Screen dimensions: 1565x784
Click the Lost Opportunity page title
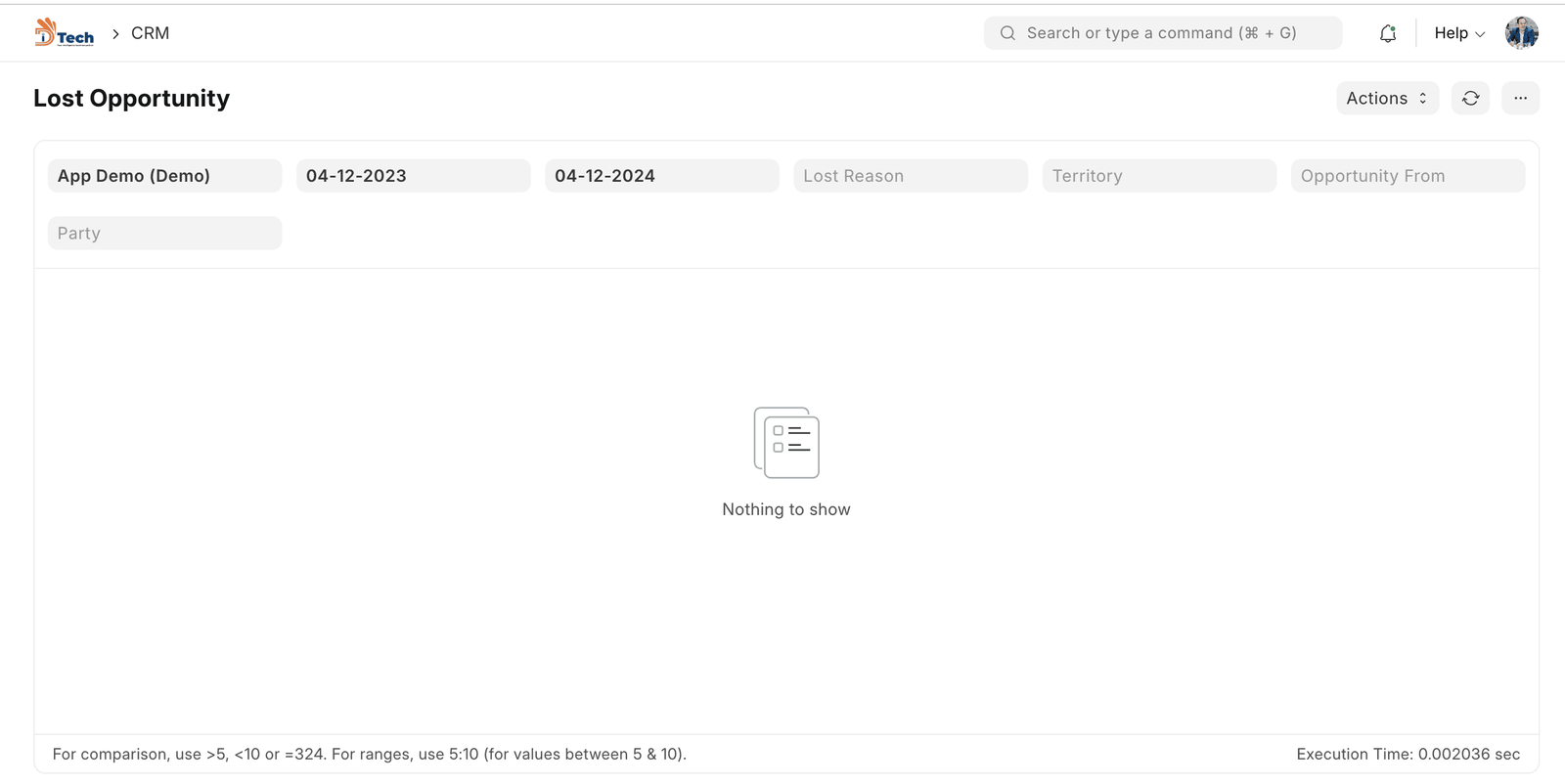[131, 99]
